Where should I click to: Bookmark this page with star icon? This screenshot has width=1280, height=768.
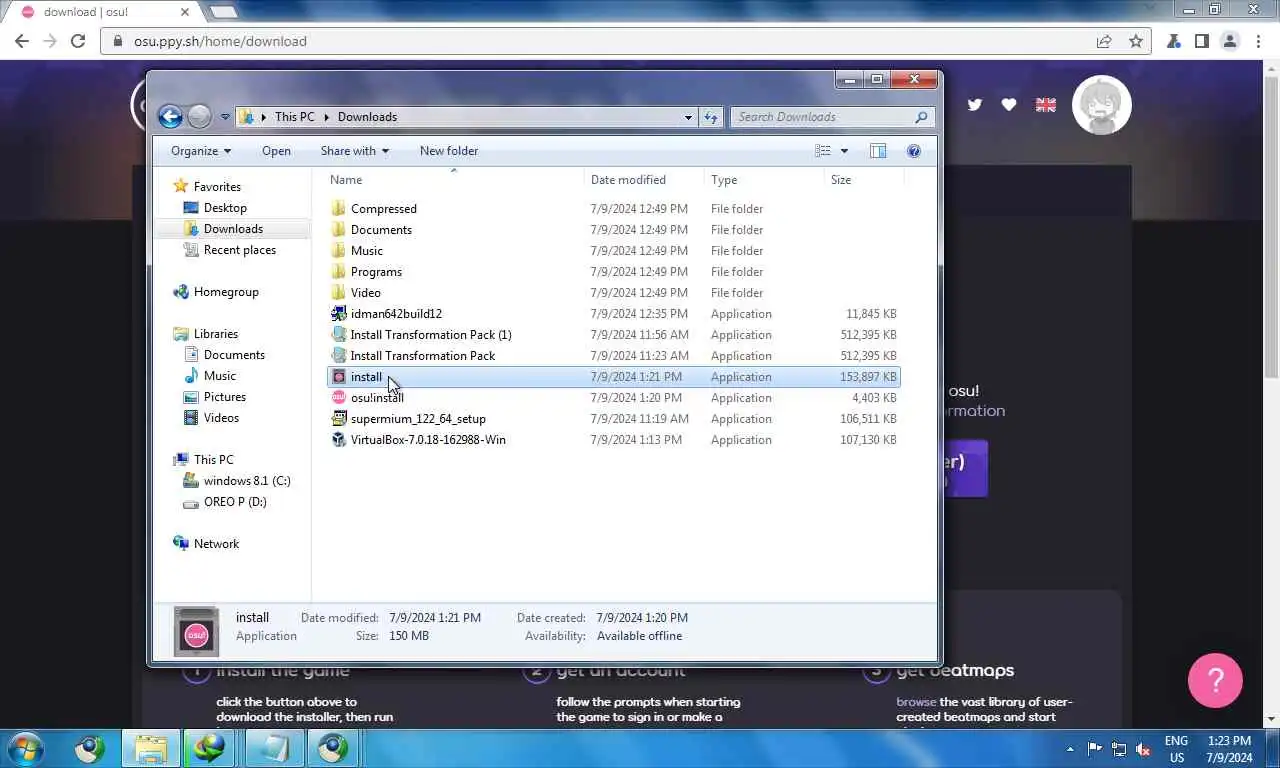tap(1136, 41)
